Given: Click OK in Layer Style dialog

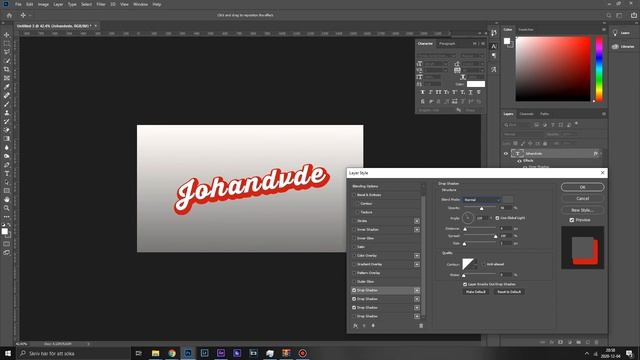Looking at the screenshot, I should [582, 187].
